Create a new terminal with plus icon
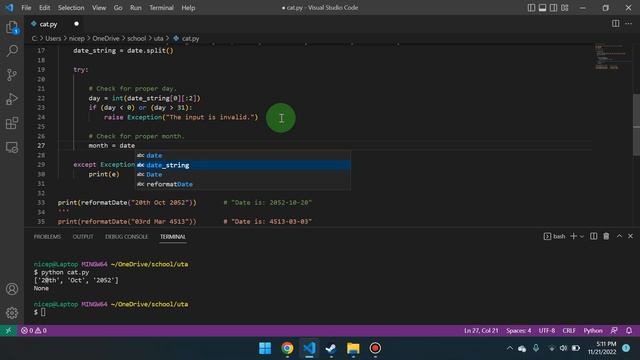The width and height of the screenshot is (640, 360). [573, 236]
